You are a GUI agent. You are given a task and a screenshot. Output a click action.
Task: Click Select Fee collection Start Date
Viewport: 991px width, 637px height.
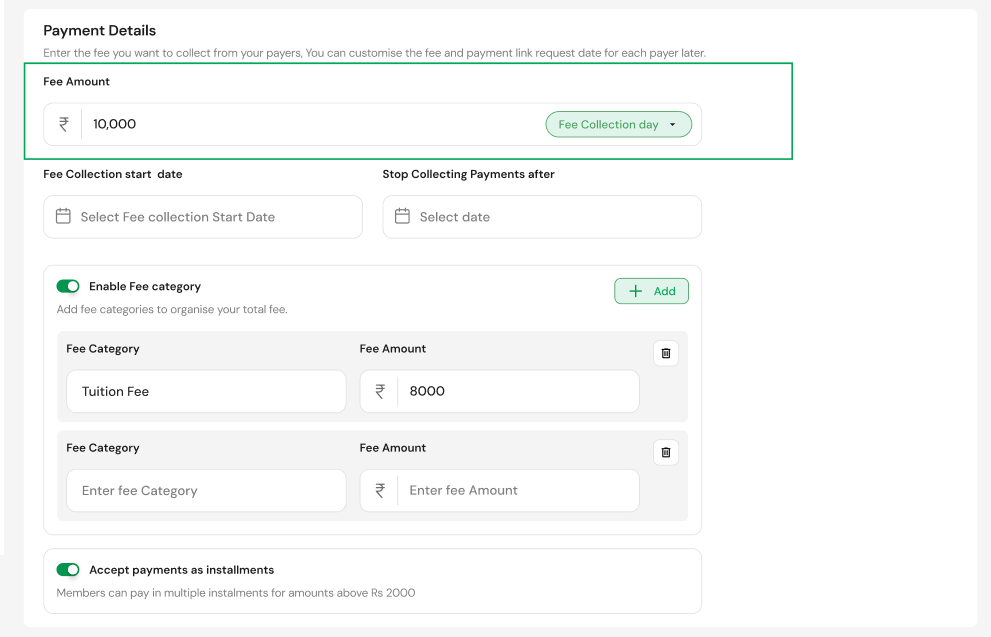click(x=202, y=216)
